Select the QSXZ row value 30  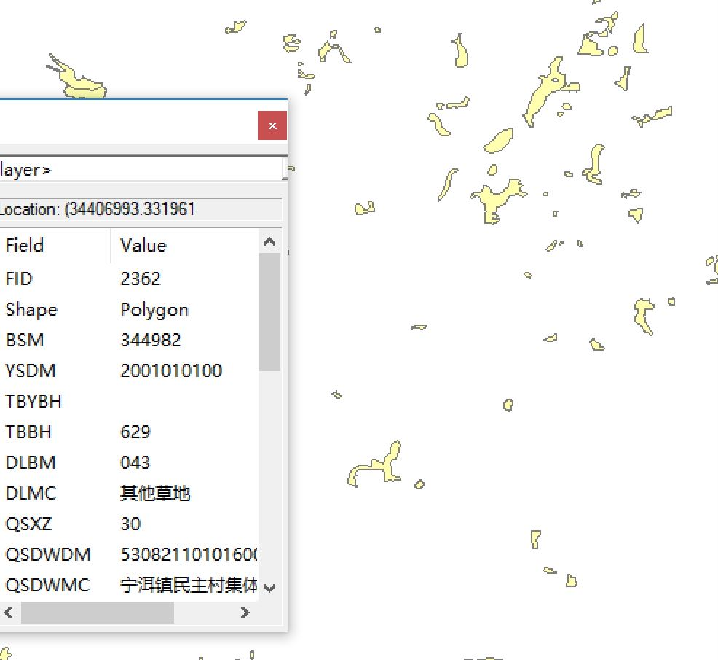(131, 524)
